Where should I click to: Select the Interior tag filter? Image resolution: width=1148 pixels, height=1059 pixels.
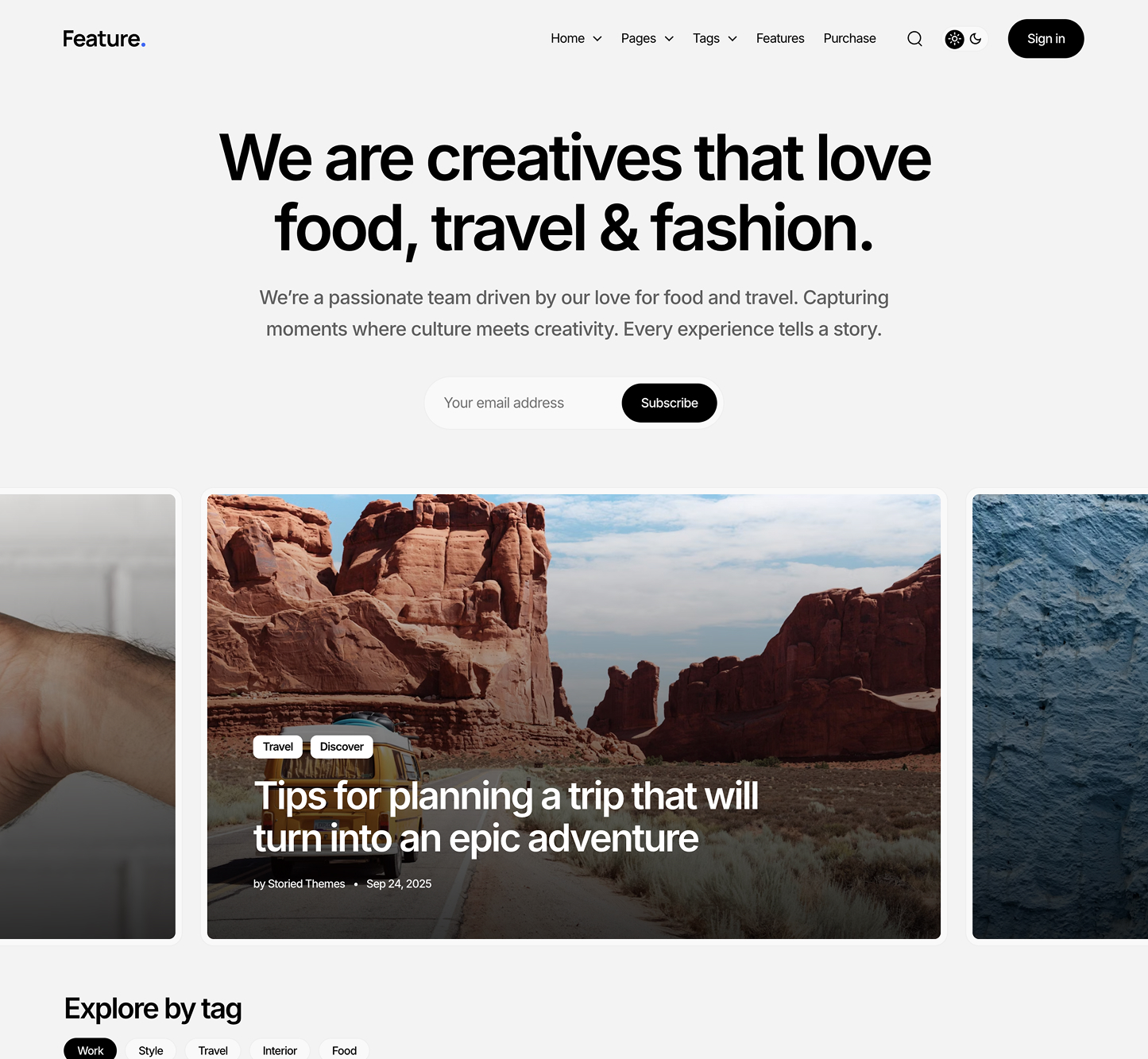click(x=280, y=1050)
